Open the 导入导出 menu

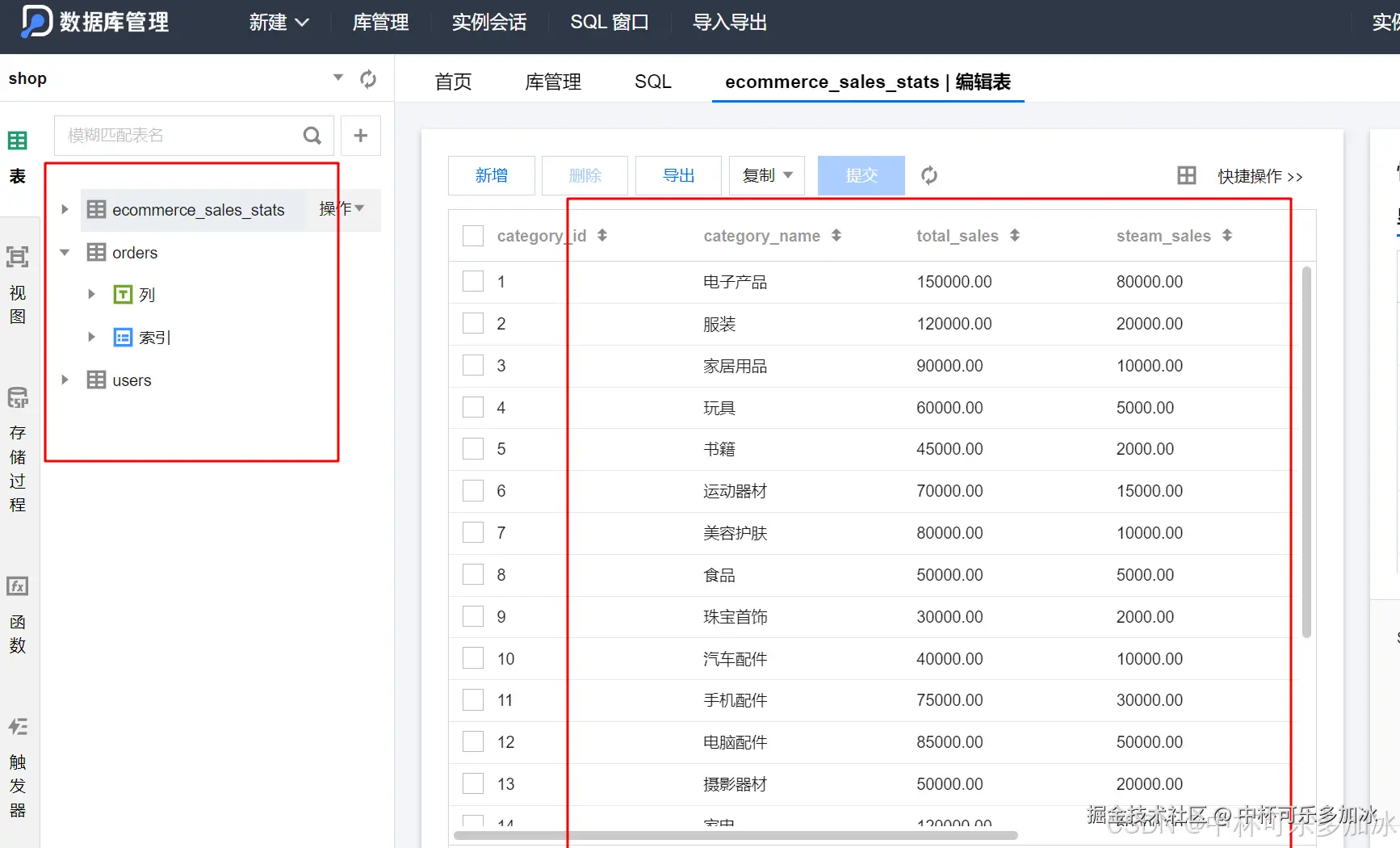point(729,22)
